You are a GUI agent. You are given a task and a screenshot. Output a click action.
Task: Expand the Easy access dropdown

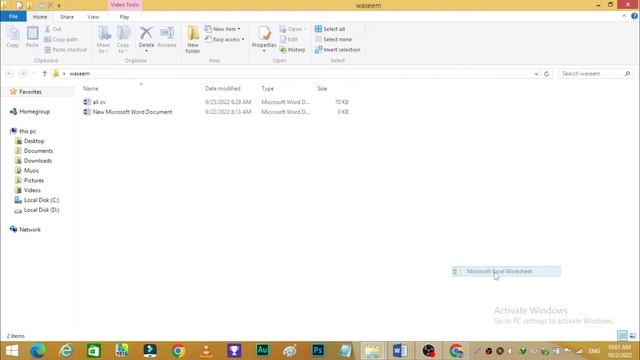[224, 40]
